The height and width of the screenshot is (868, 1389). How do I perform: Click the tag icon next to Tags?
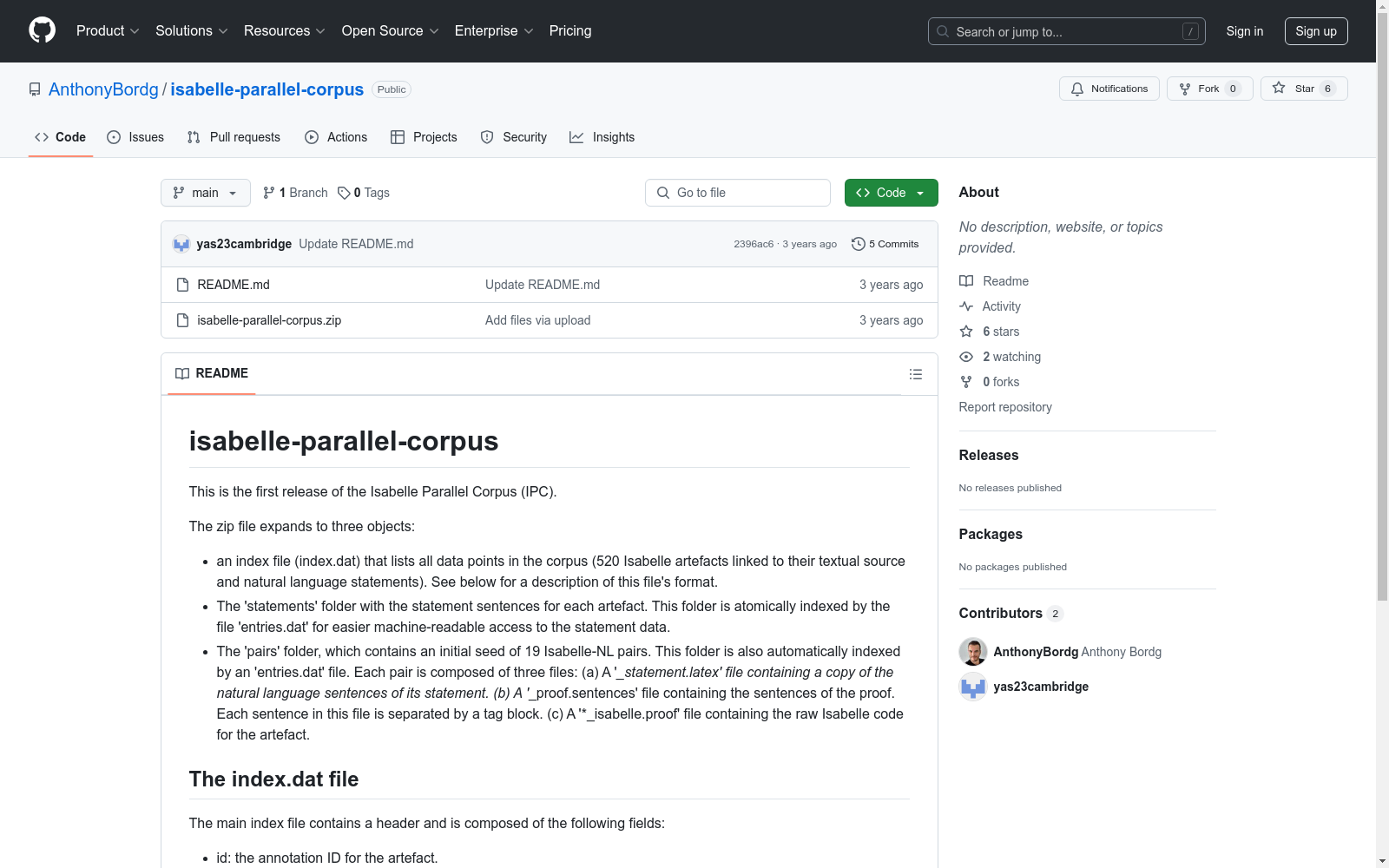coord(344,193)
